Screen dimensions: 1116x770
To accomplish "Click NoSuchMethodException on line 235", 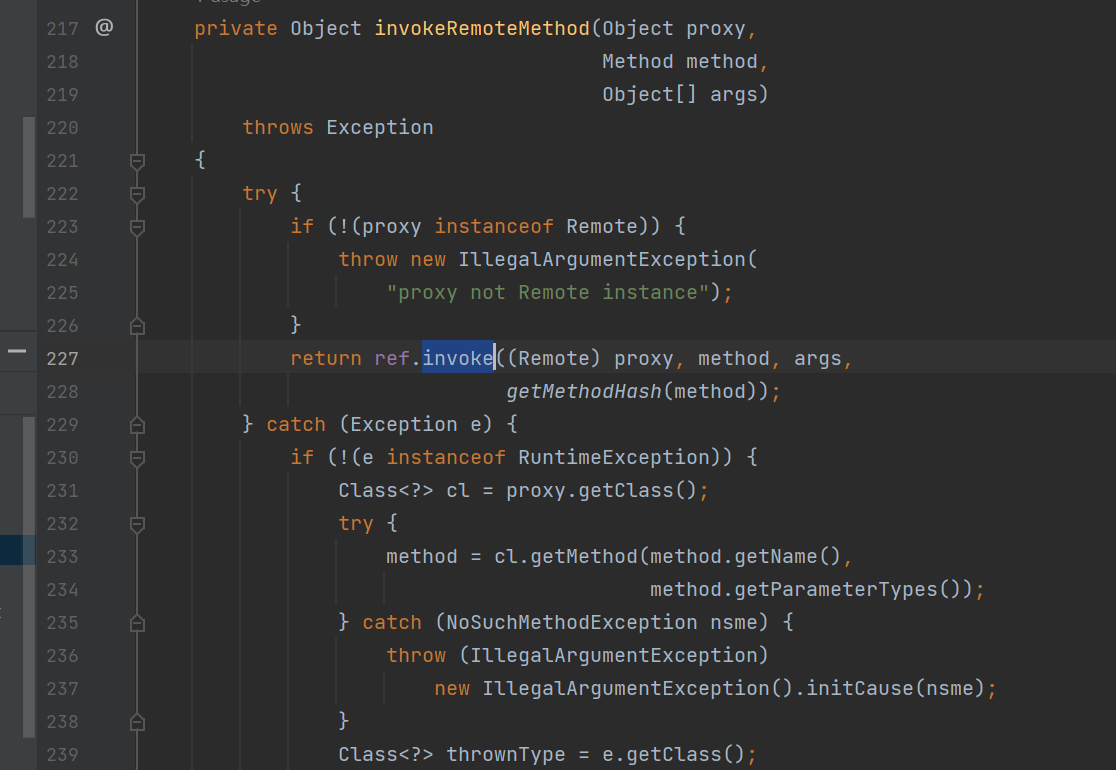I will 572,622.
